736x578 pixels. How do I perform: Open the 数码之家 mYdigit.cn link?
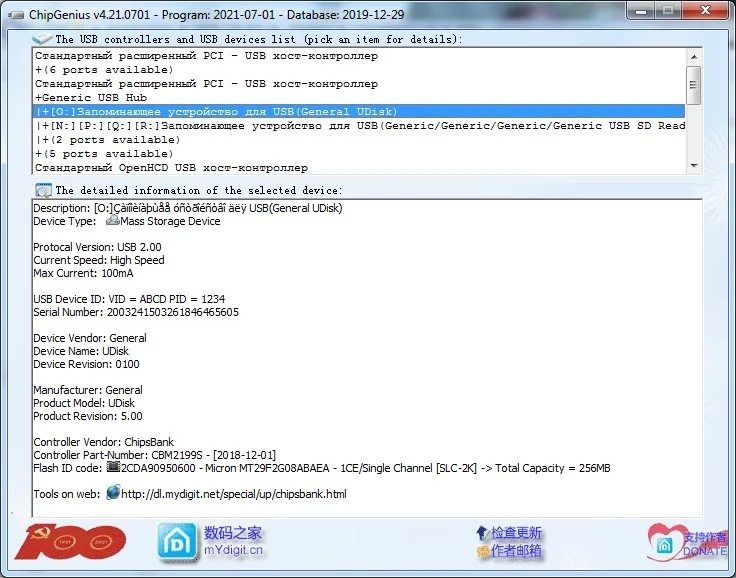tap(233, 541)
